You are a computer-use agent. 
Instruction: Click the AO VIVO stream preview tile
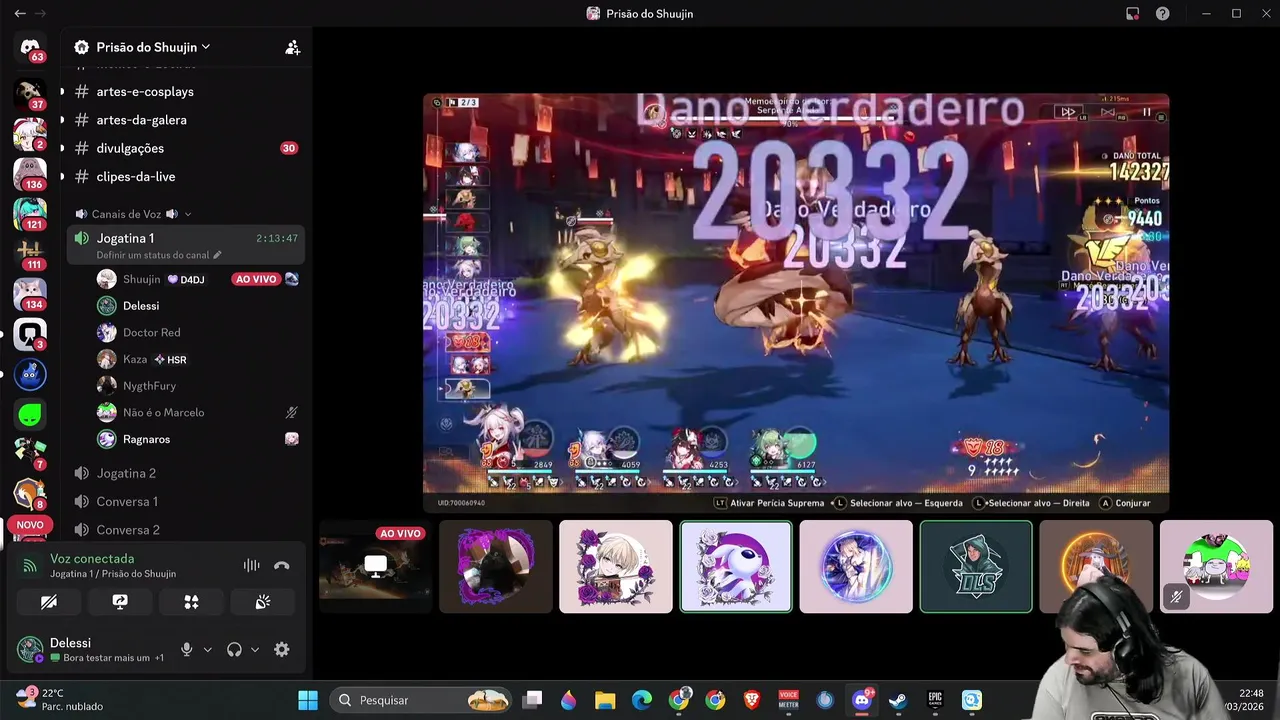pyautogui.click(x=375, y=566)
